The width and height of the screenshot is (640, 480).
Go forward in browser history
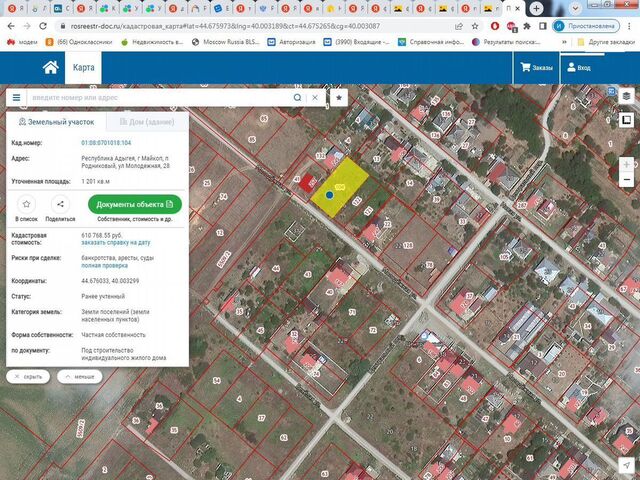27,26
